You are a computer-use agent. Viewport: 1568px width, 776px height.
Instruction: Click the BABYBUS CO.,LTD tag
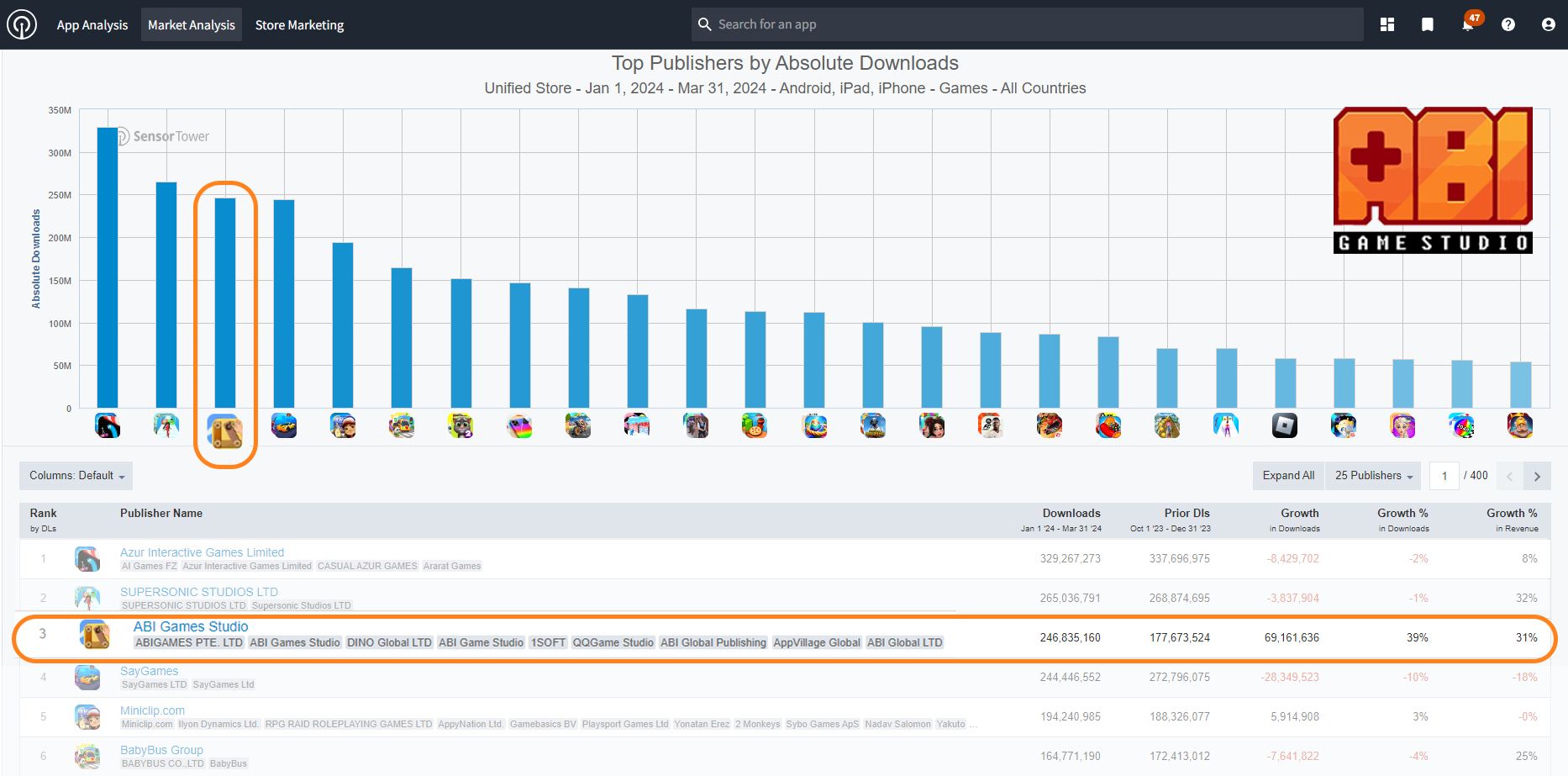click(x=163, y=763)
